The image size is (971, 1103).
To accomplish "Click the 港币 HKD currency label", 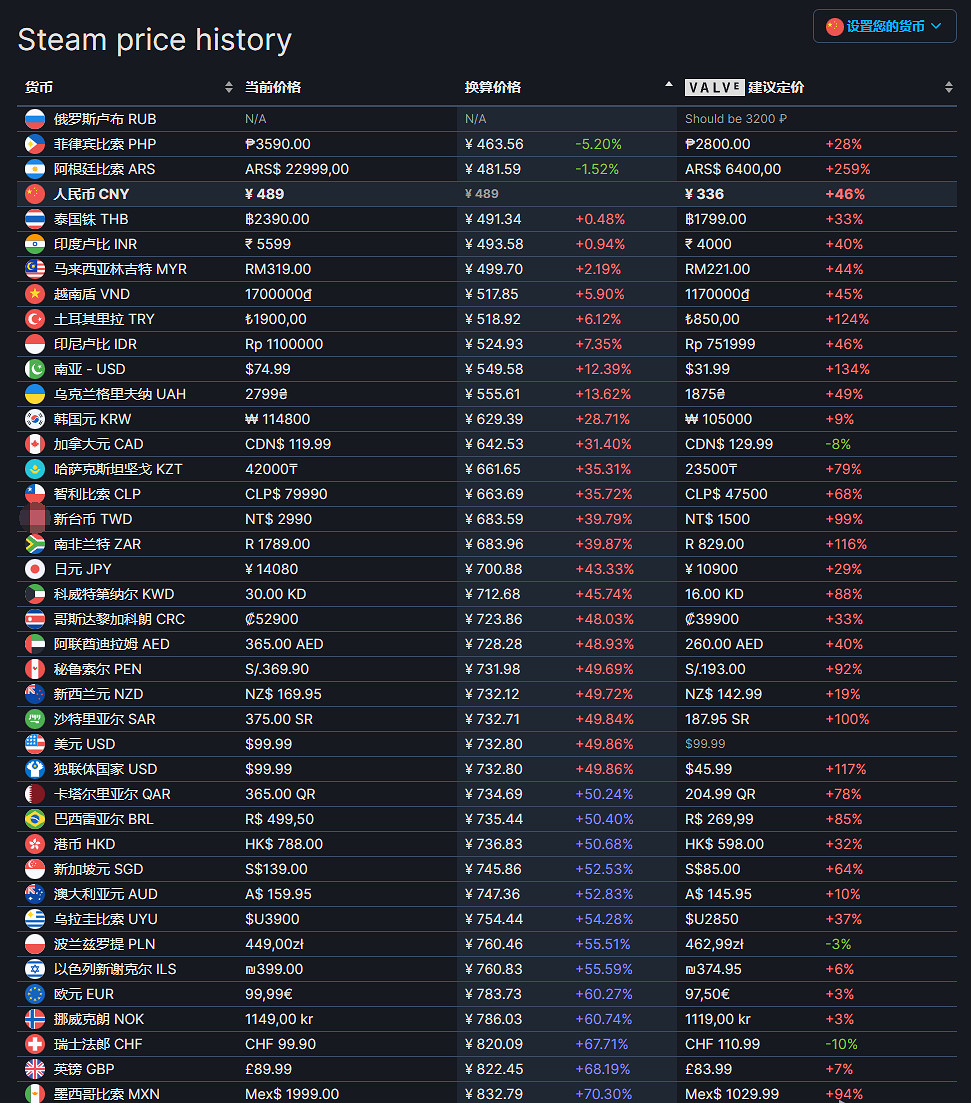I will click(84, 844).
